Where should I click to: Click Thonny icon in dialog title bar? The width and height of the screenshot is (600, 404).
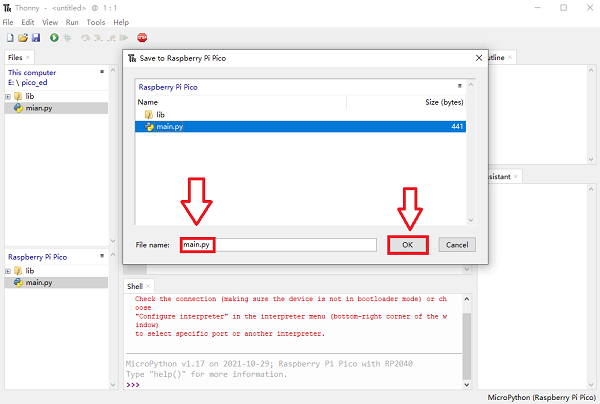coord(132,58)
